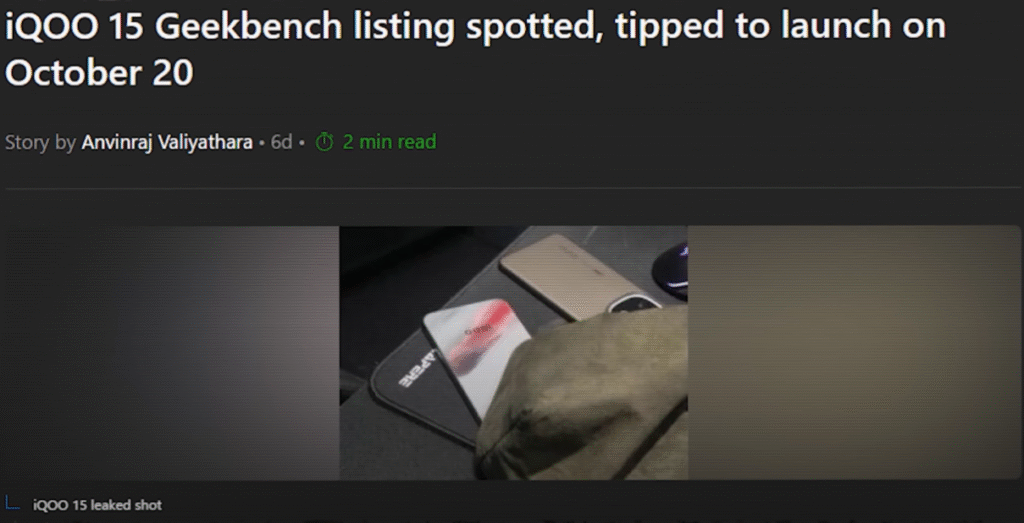The image size is (1024, 523).
Task: Click the "iQOO 15 leaked shot" caption
Action: pos(97,505)
